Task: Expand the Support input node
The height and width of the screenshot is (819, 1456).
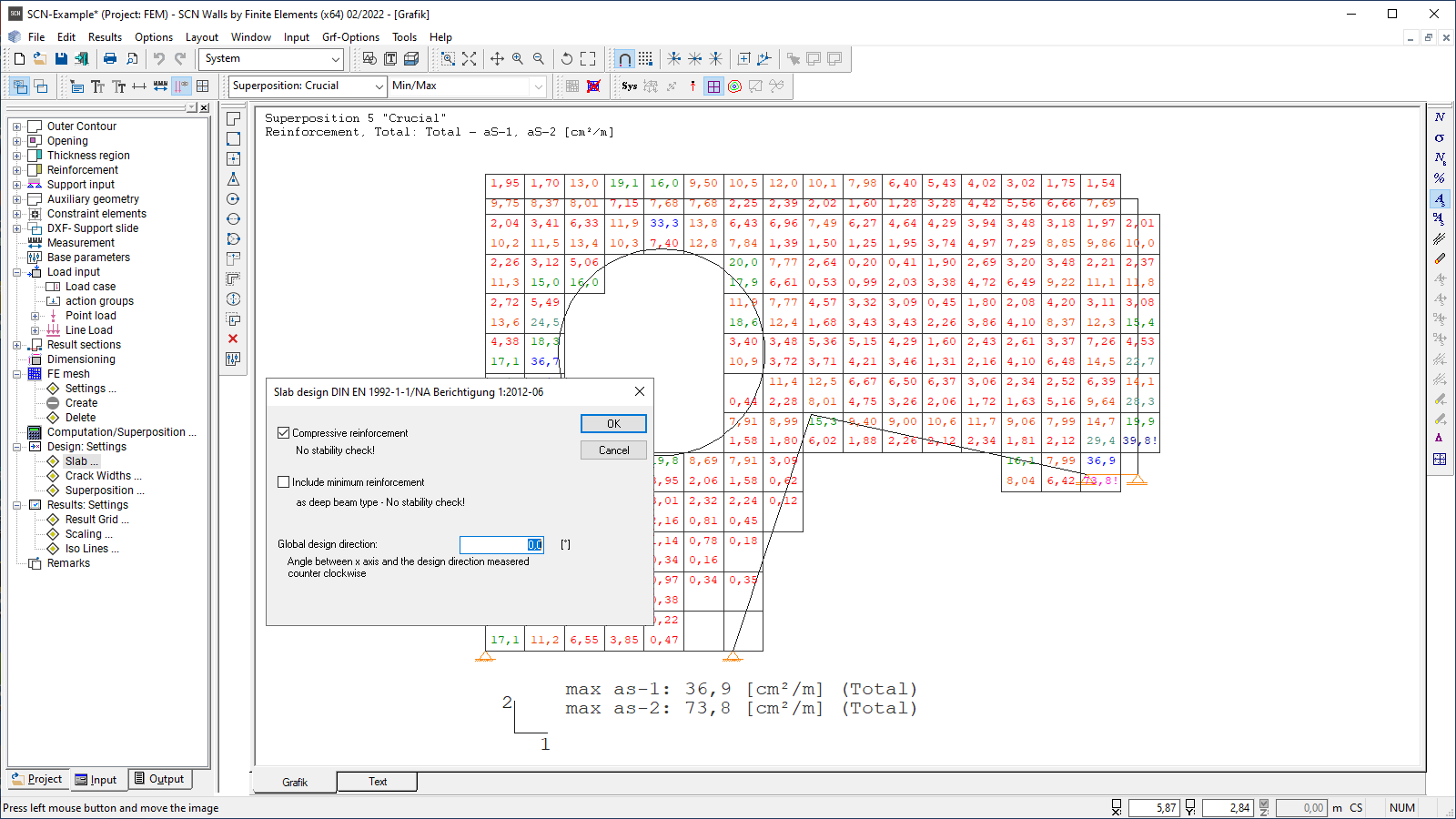Action: click(16, 185)
